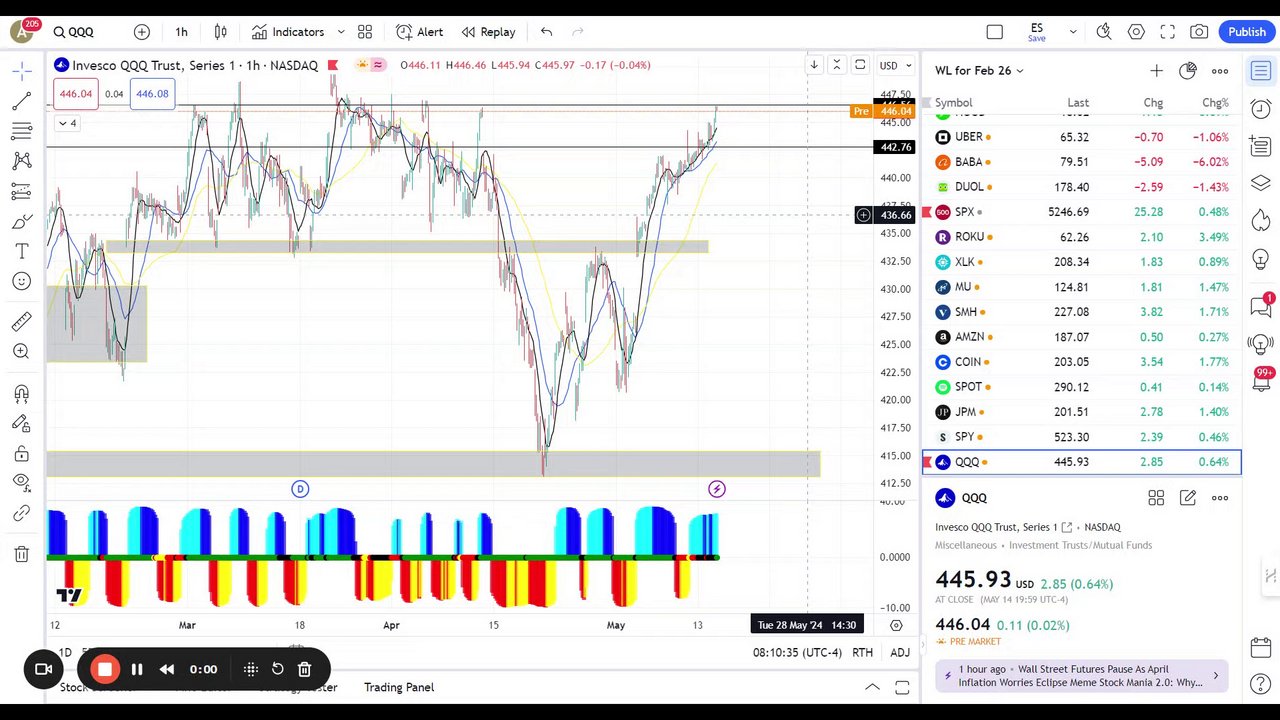Toggle magnet mode
This screenshot has width=1280, height=720.
click(21, 394)
